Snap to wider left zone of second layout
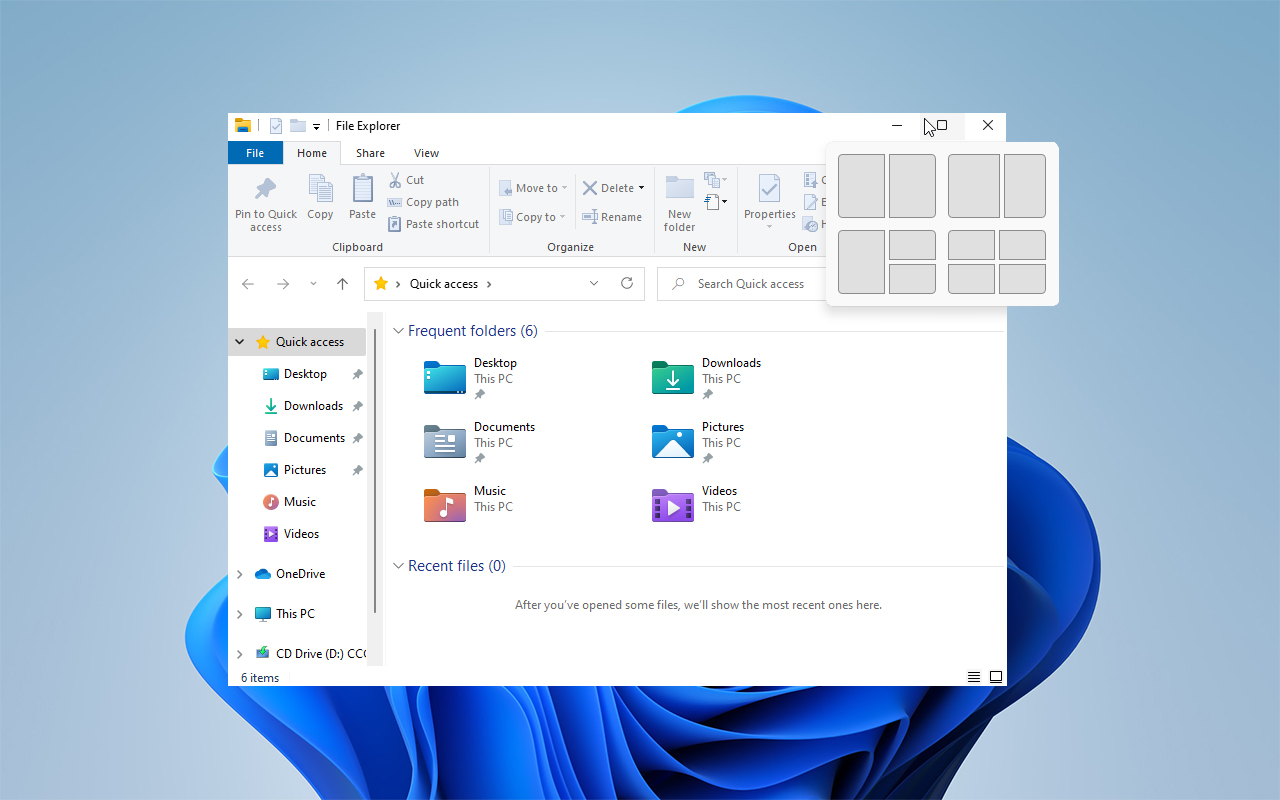1280x800 pixels. pyautogui.click(x=974, y=186)
